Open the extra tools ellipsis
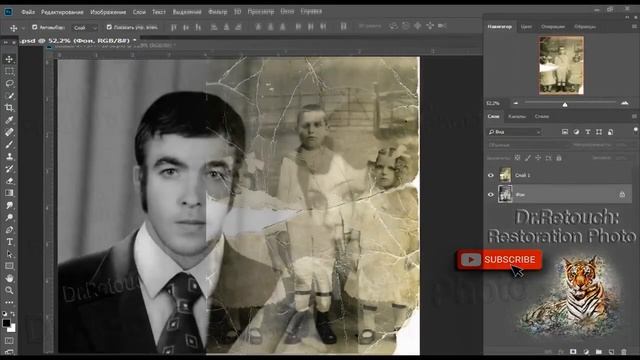 [9, 302]
